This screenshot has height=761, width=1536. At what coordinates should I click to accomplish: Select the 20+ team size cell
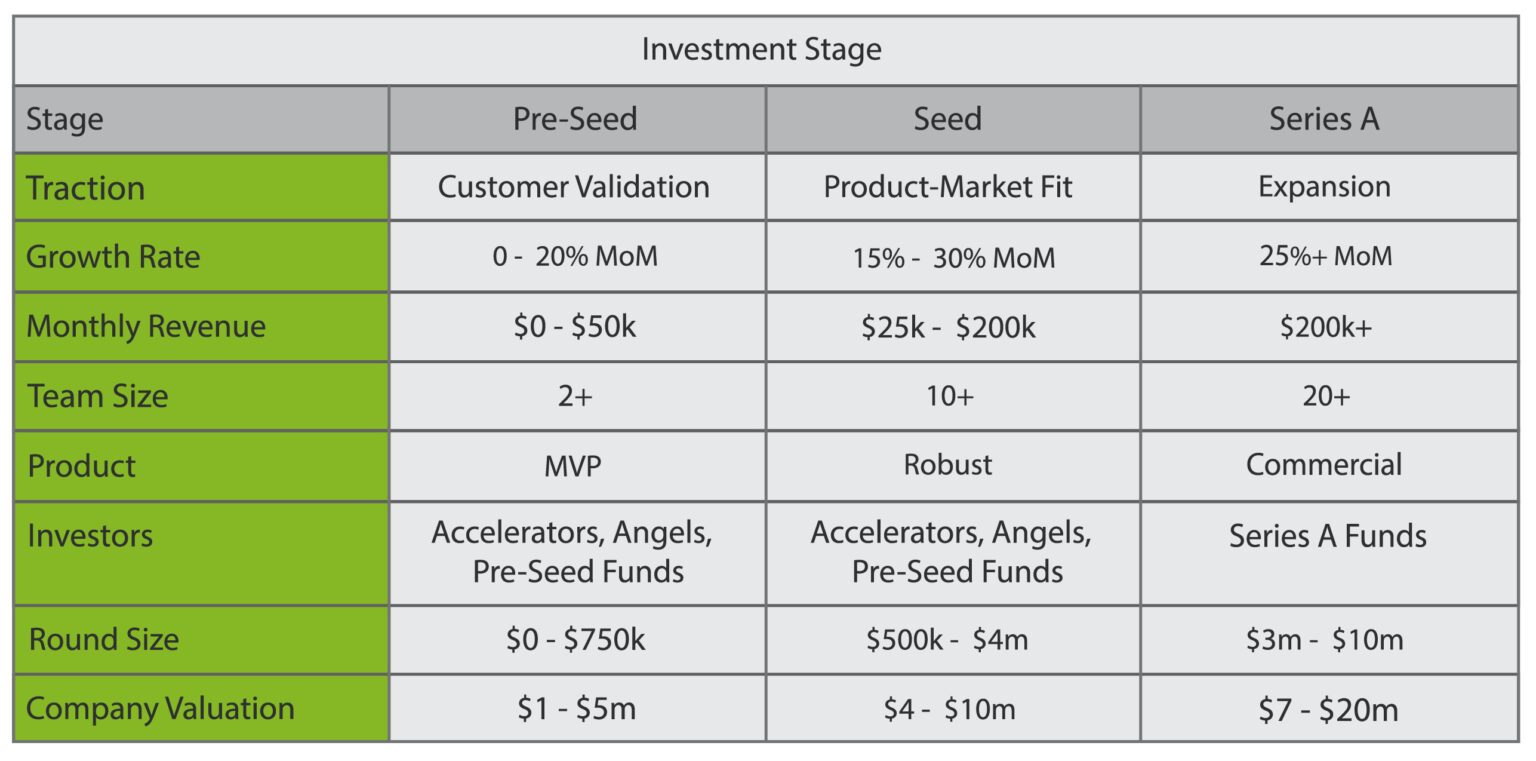point(1326,396)
